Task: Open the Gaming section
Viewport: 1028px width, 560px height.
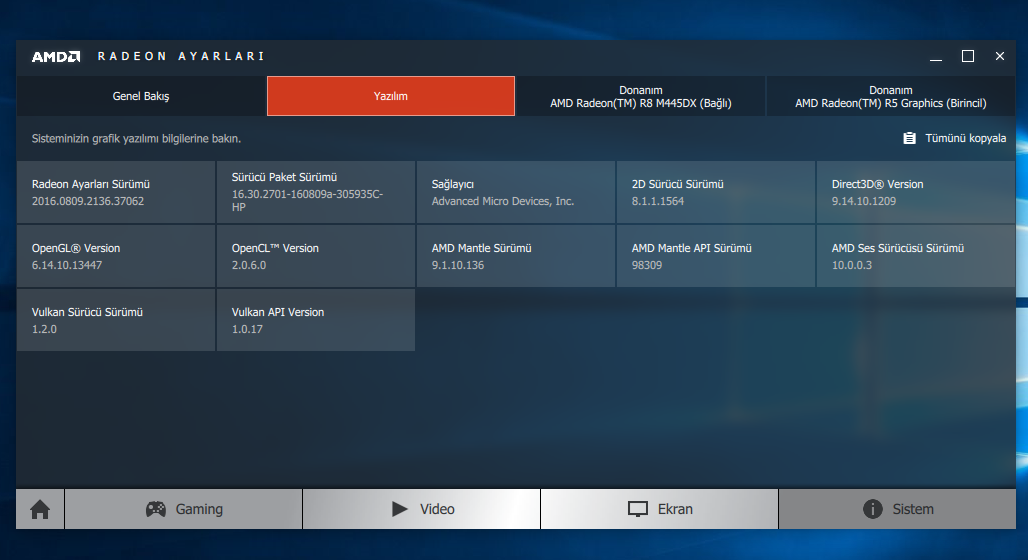Action: tap(184, 509)
